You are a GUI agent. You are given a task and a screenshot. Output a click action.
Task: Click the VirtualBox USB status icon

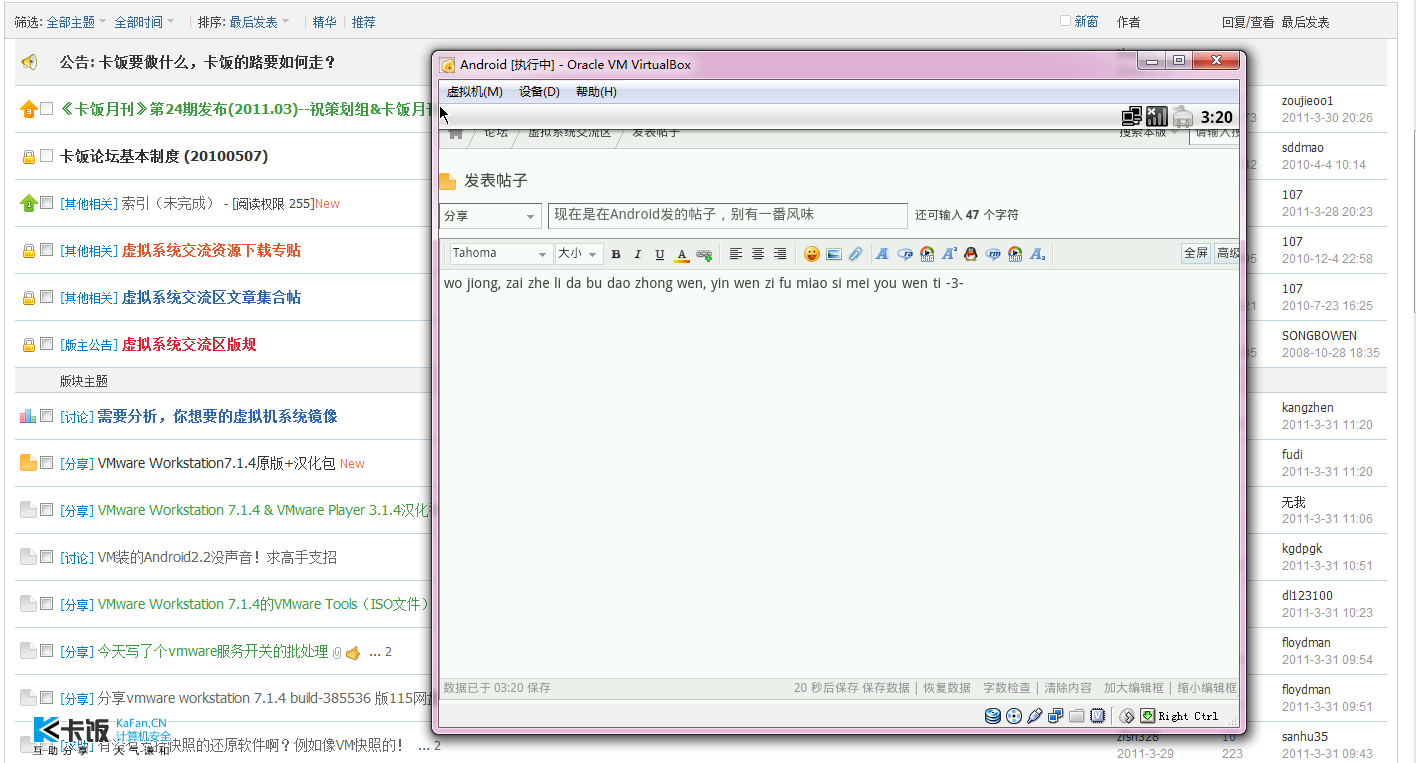[x=1035, y=715]
